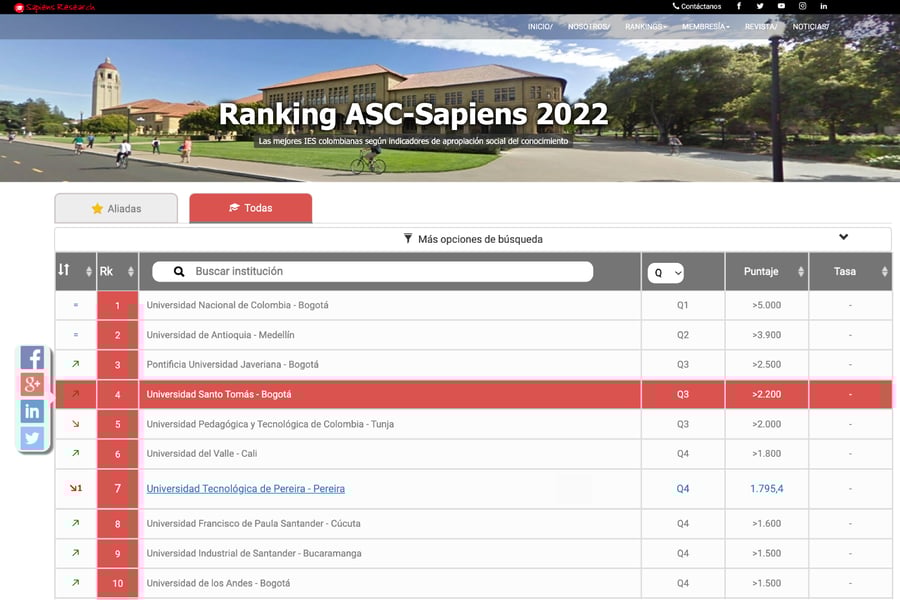Open the LinkedIn icon in top bar
900x604 pixels.
pyautogui.click(x=824, y=6)
